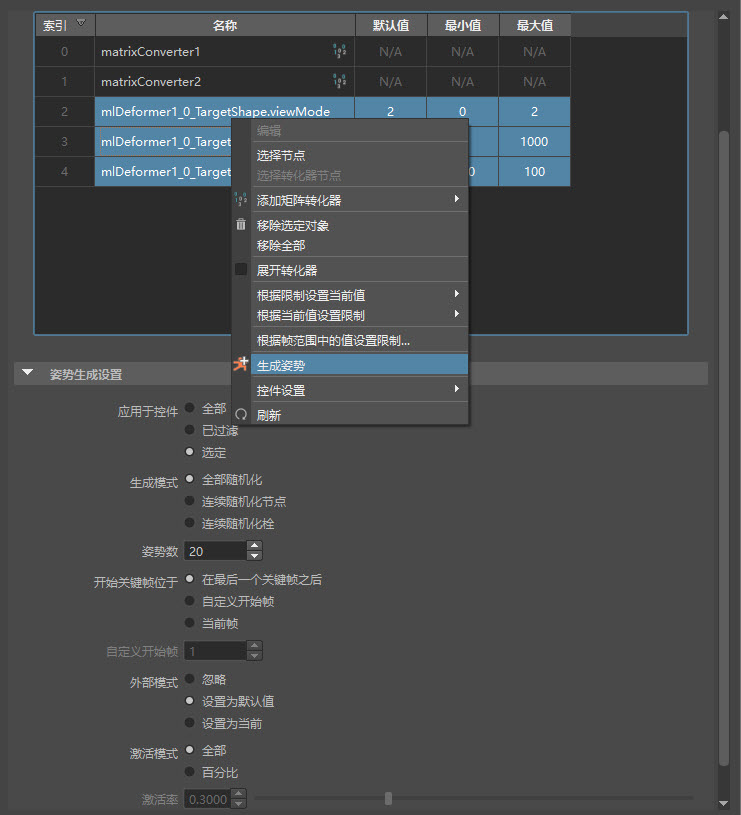Set 外部模式 to 忽略
This screenshot has width=741, height=815.
190,679
